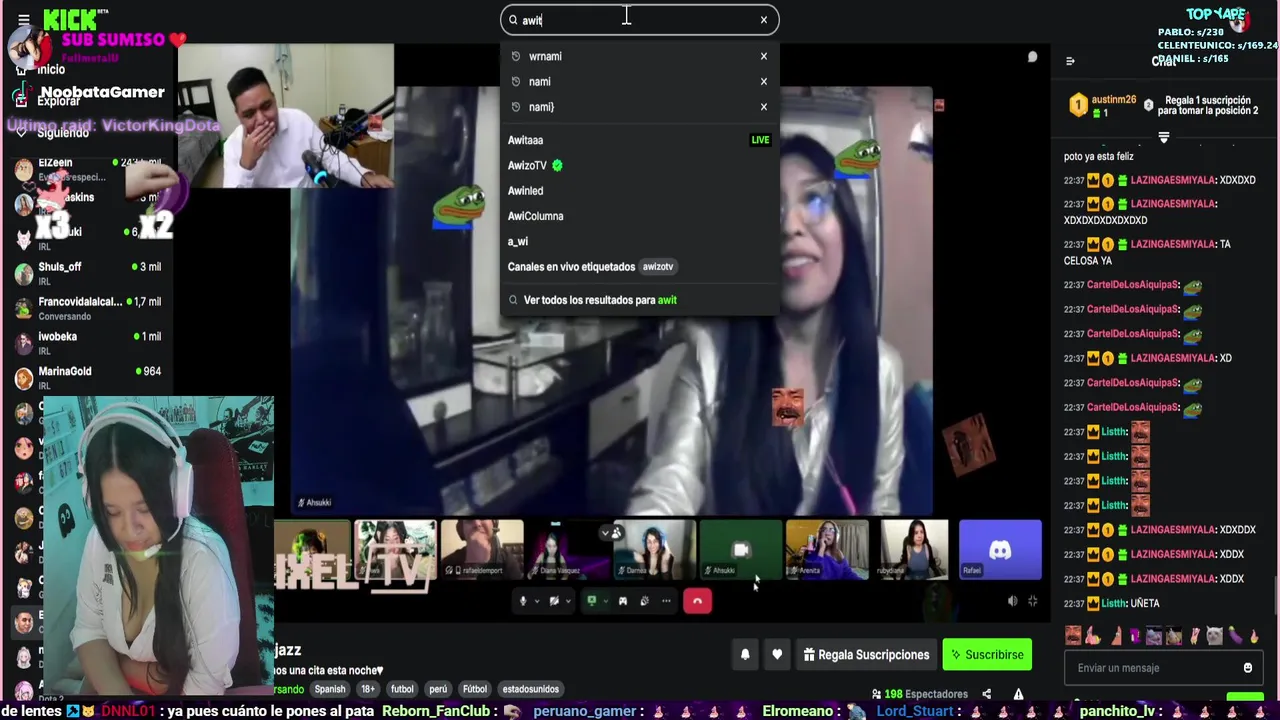Screen dimensions: 1280x720
Task: Remove 'nami}' from recent searches
Action: [x=763, y=106]
